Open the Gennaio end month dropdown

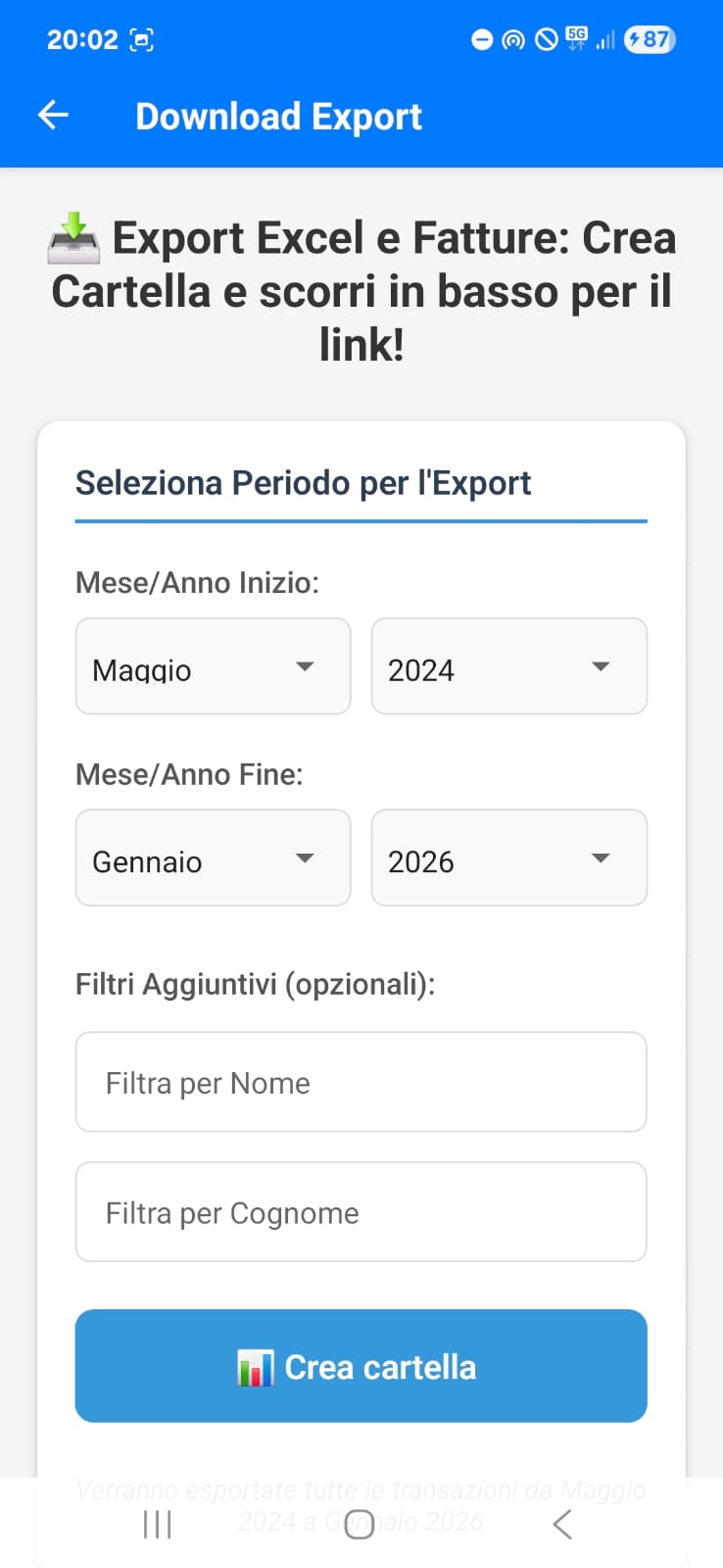[213, 857]
